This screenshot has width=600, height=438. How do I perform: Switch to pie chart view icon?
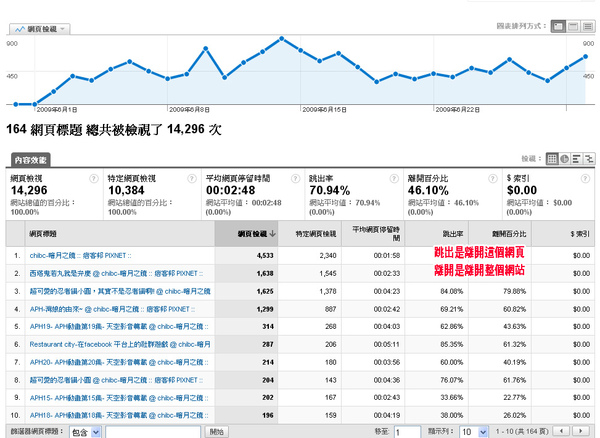tap(564, 159)
